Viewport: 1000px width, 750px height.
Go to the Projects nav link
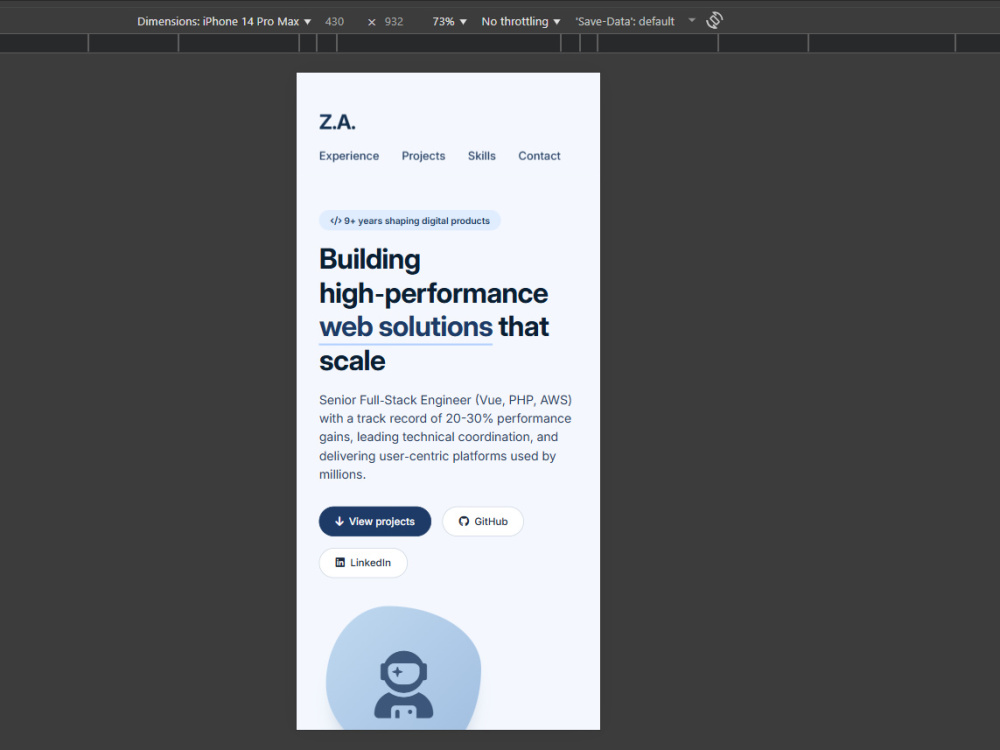pos(423,156)
